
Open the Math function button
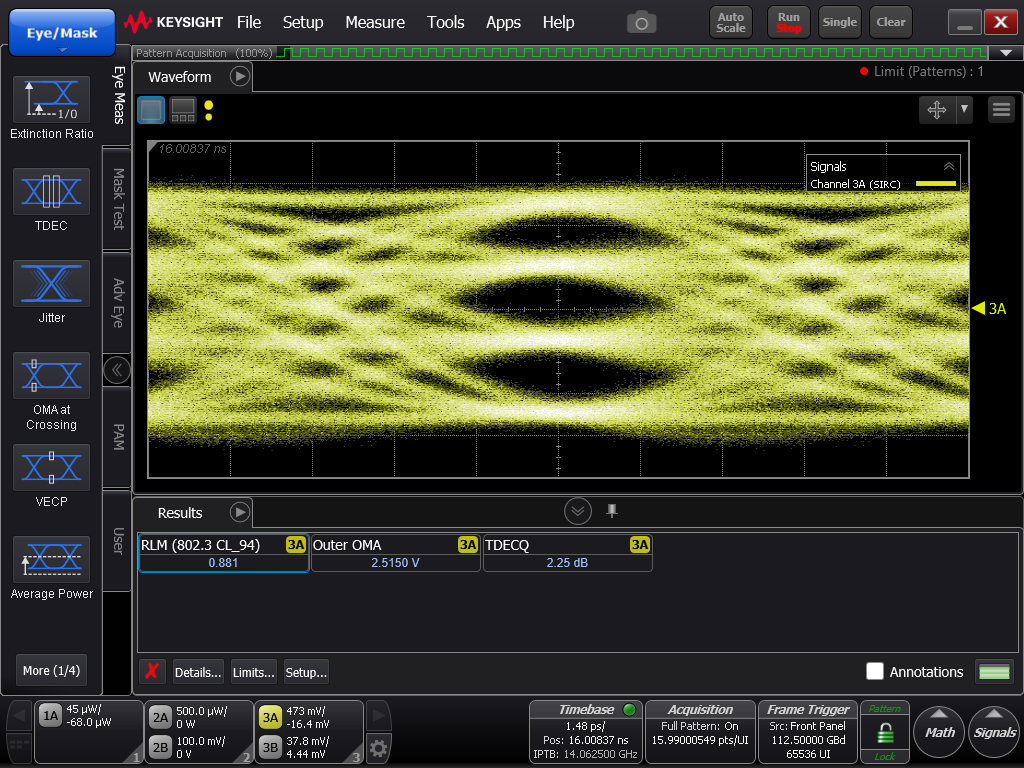point(939,732)
